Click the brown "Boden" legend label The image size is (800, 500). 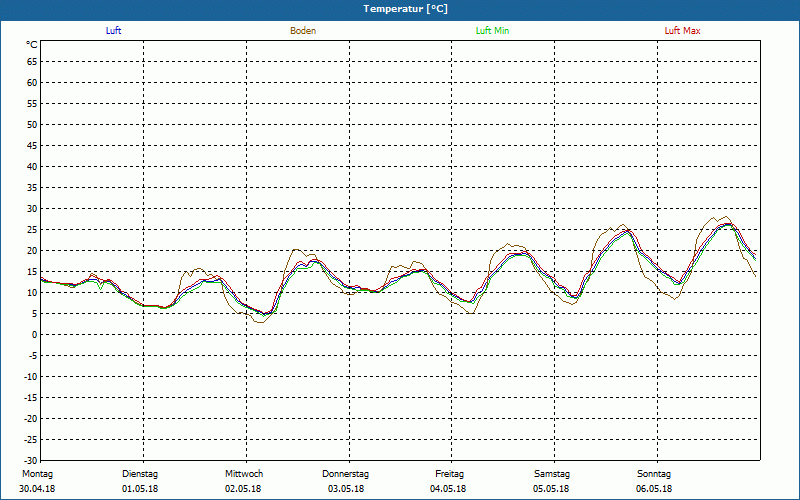[303, 31]
